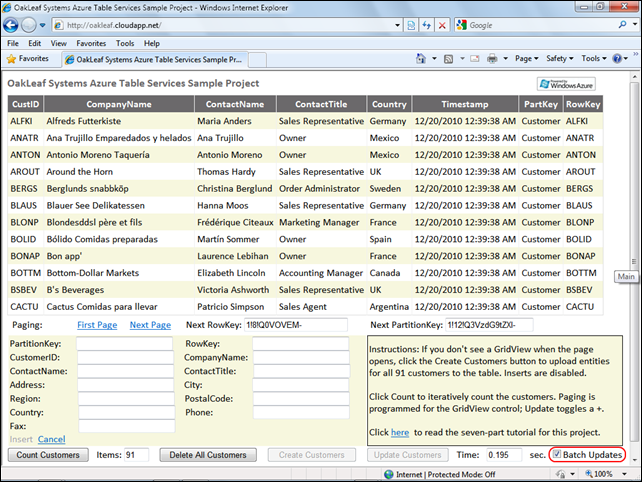Image resolution: width=642 pixels, height=482 pixels.
Task: Click the Print icon in command bar
Action: click(x=491, y=59)
